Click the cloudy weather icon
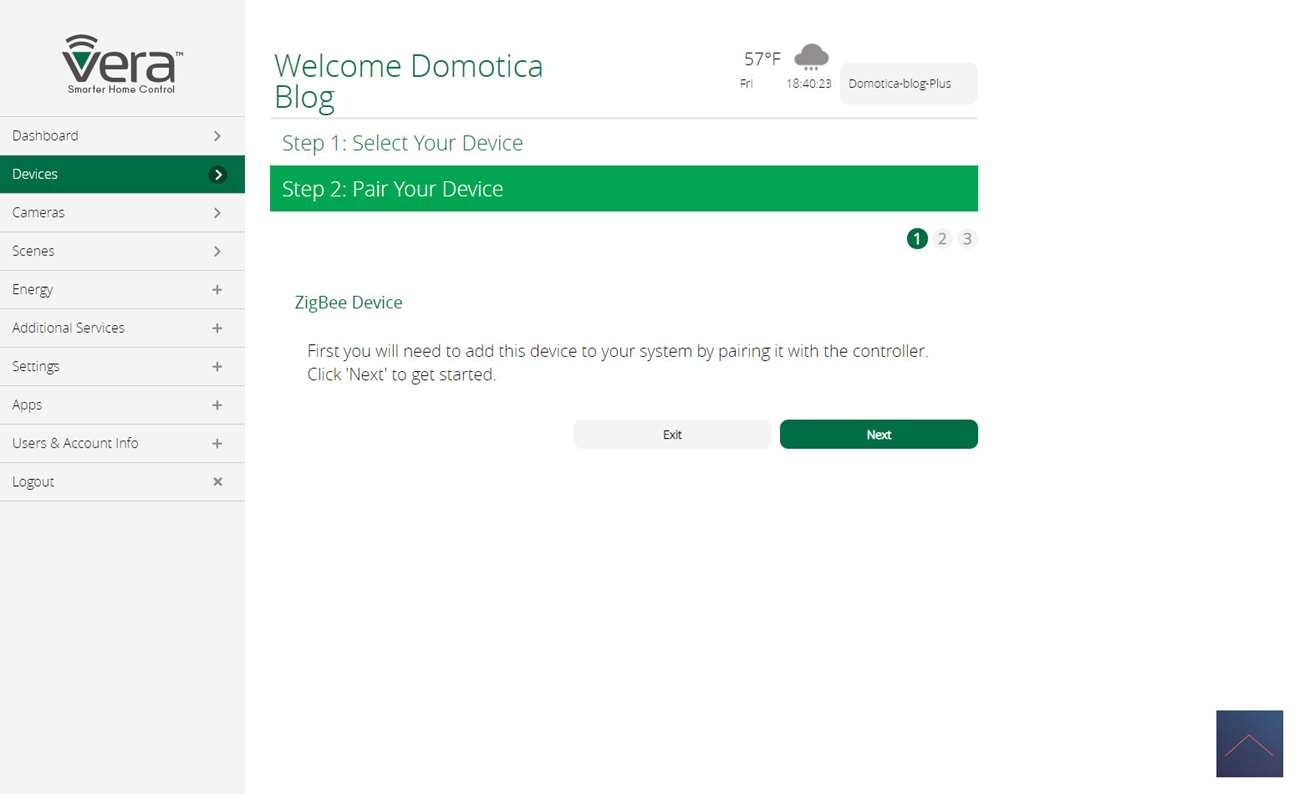Viewport: 1300px width, 794px height. [811, 57]
